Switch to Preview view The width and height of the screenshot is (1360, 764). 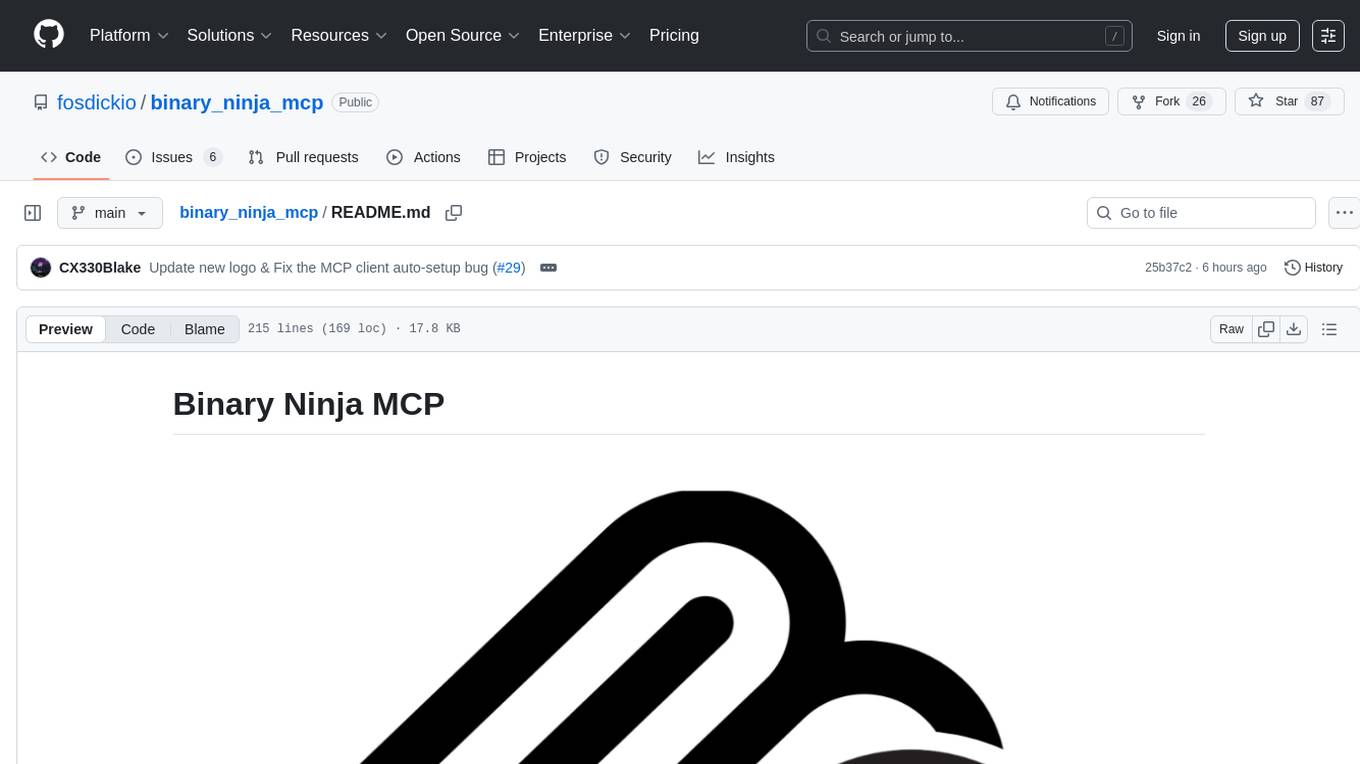click(x=66, y=329)
